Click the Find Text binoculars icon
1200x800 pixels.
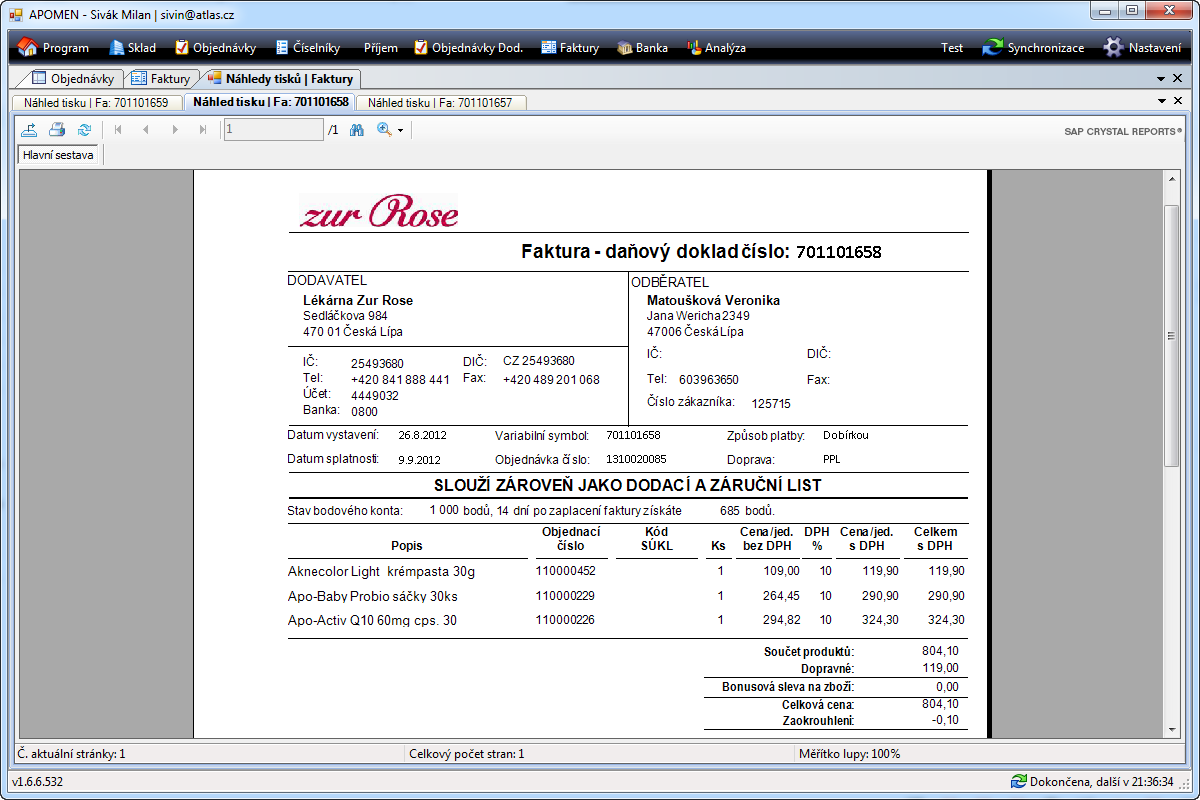point(356,129)
